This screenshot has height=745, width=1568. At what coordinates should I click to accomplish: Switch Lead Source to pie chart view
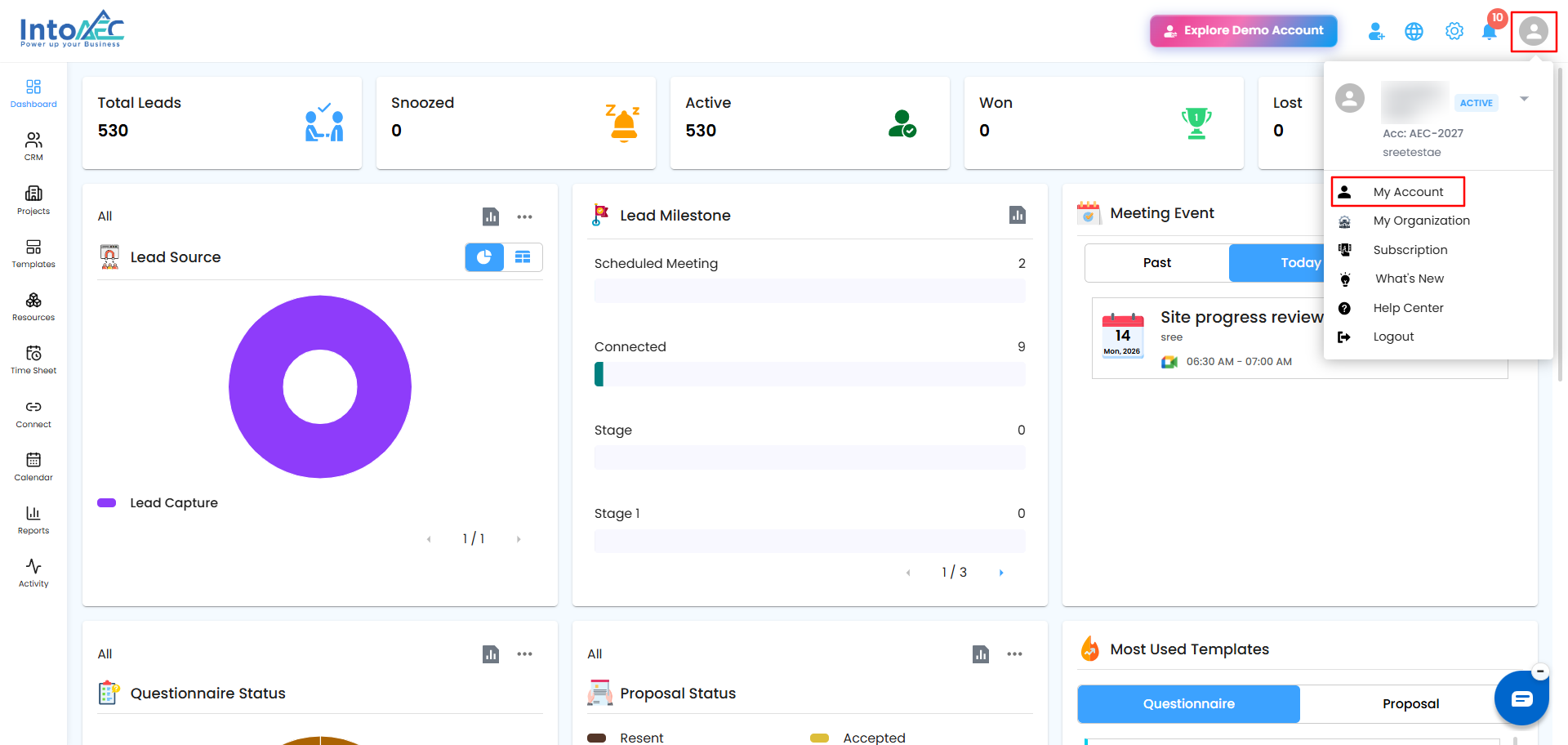pos(484,257)
